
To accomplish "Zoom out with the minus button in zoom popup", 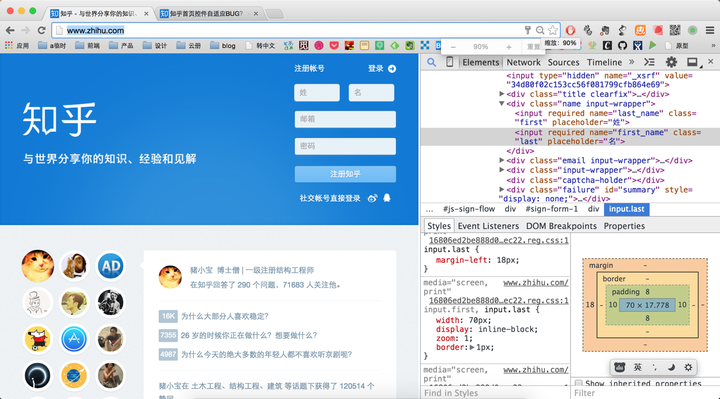I will tap(453, 47).
